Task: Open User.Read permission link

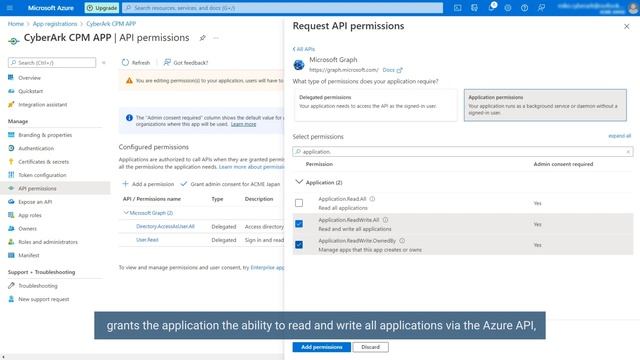Action: coord(147,240)
